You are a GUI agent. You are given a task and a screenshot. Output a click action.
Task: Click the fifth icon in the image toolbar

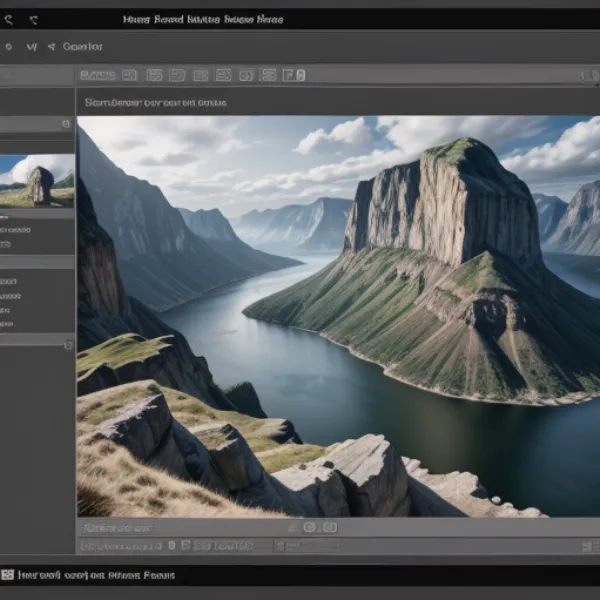coord(223,75)
